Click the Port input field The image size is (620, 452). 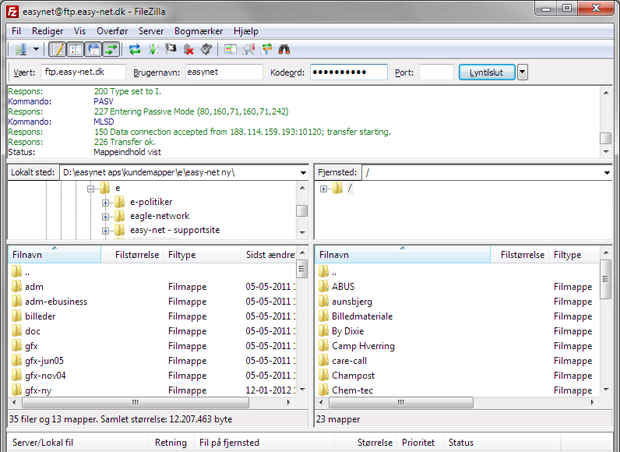tap(436, 72)
